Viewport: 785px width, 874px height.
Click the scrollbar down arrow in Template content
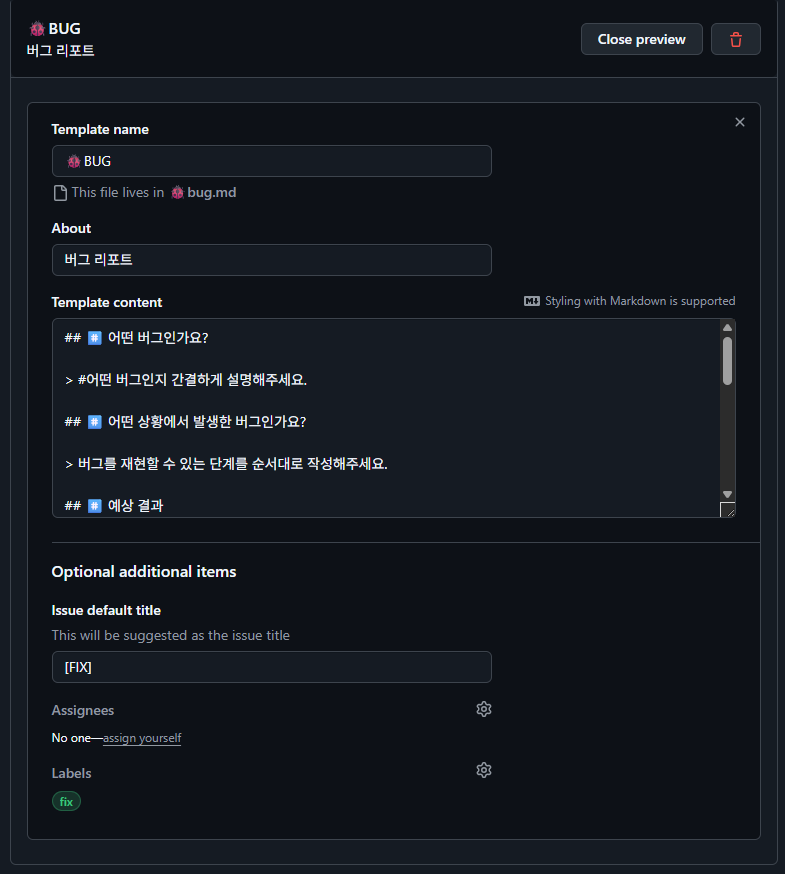coord(727,494)
